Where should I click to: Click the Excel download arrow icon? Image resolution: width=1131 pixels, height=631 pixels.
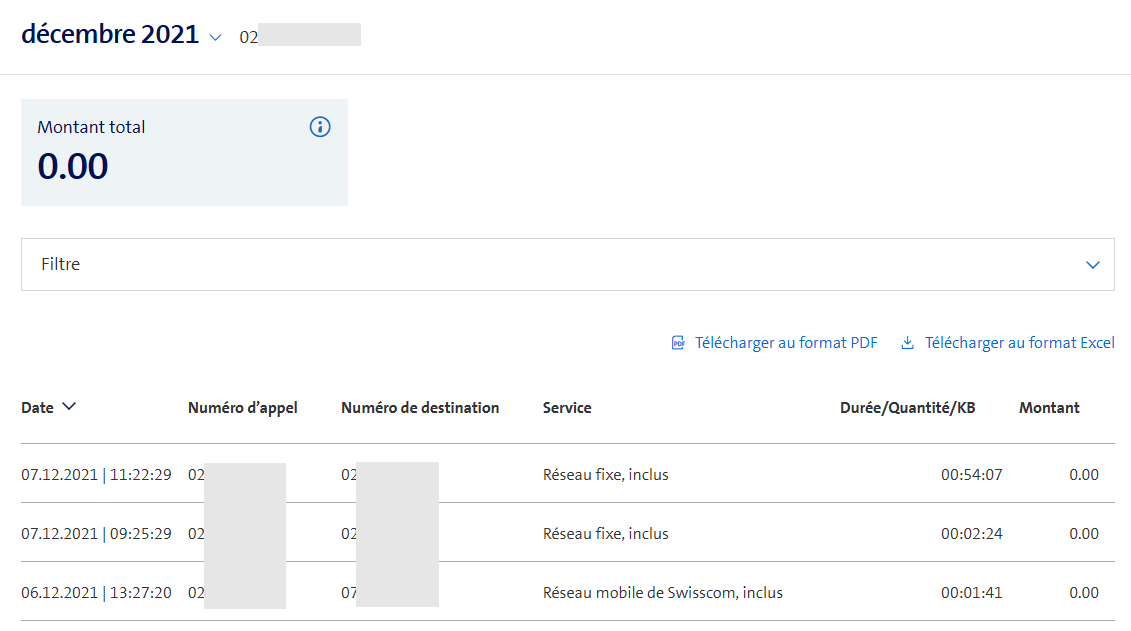pyautogui.click(x=908, y=343)
